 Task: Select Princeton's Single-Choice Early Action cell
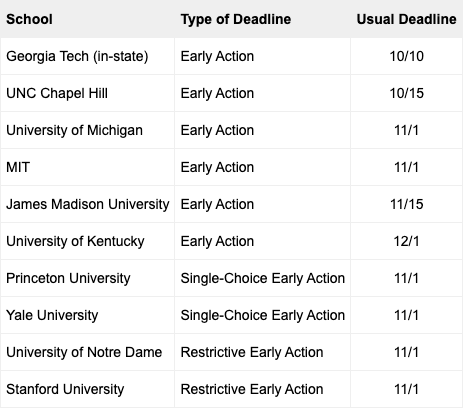click(262, 278)
